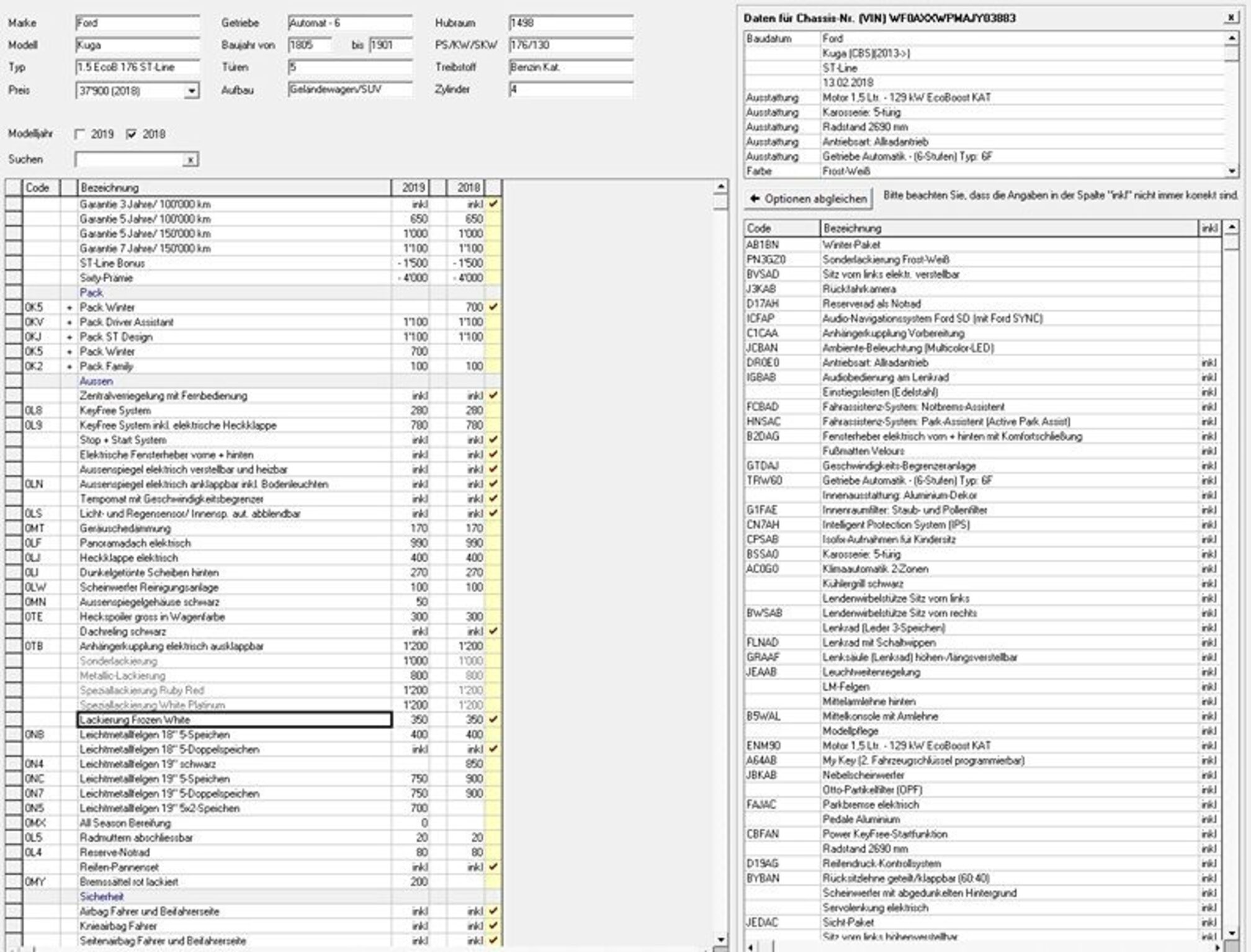Toggle checkmark for Reifen-Pannenset
Screen dimensions: 1251x952
coord(493,867)
